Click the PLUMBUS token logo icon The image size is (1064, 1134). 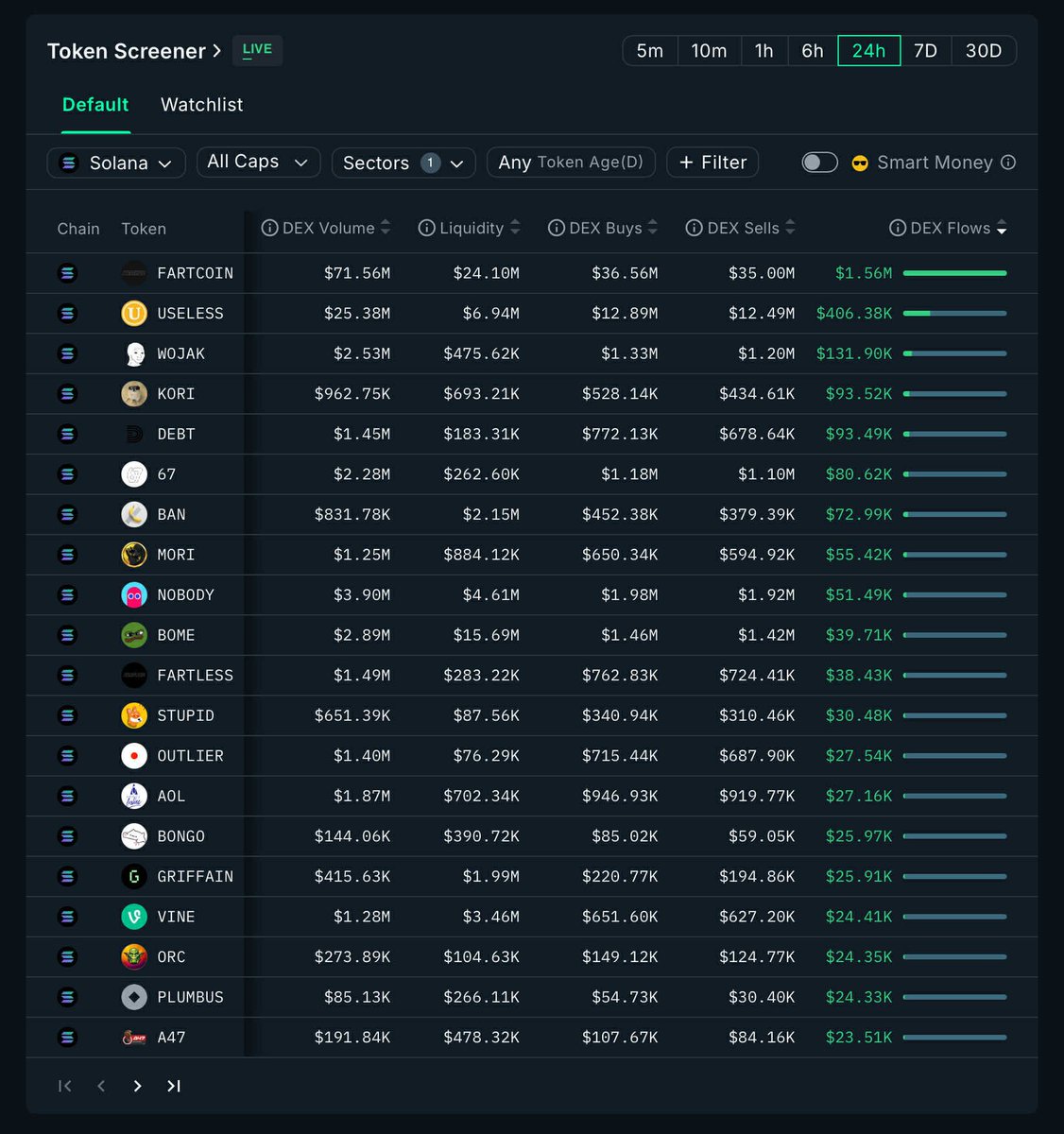pos(134,996)
